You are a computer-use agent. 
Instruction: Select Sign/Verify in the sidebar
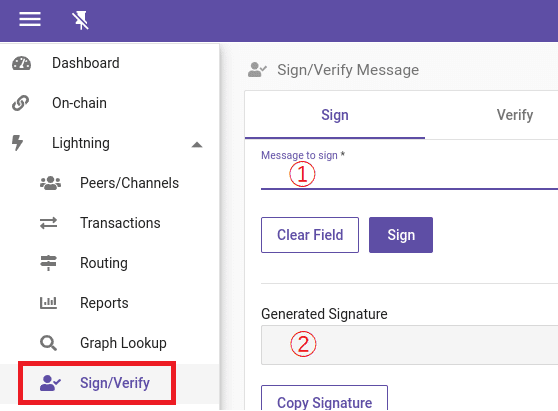pos(97,383)
